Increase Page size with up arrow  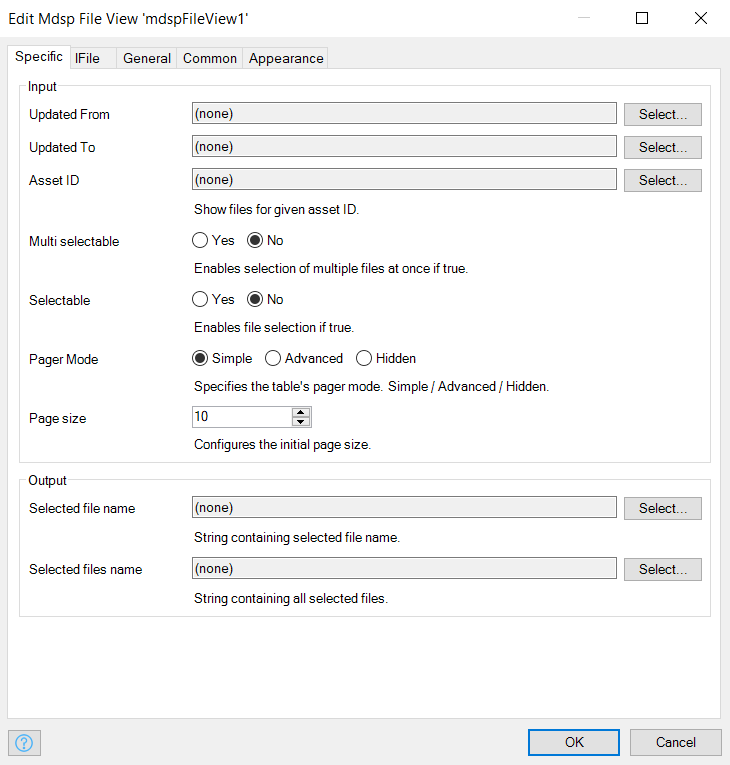point(301,412)
